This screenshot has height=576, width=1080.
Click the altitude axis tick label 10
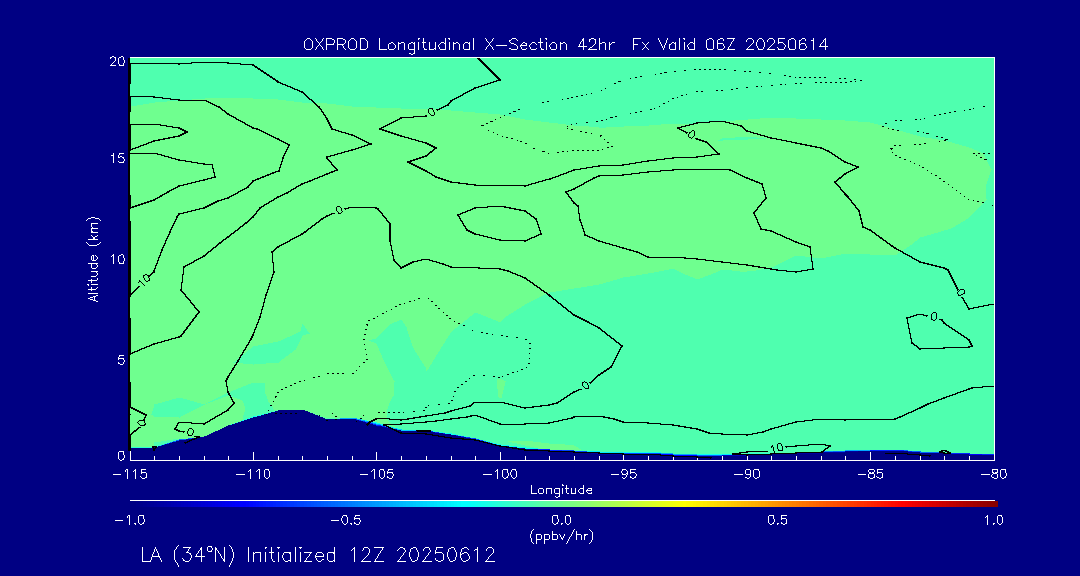coord(118,258)
